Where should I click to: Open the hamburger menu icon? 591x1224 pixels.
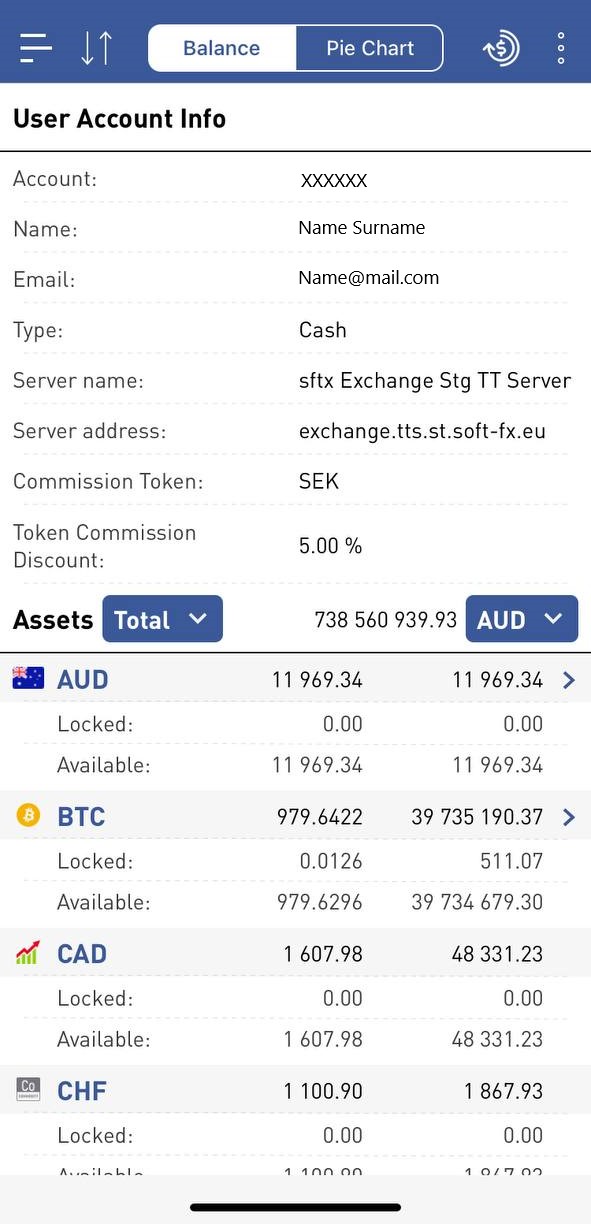point(36,48)
